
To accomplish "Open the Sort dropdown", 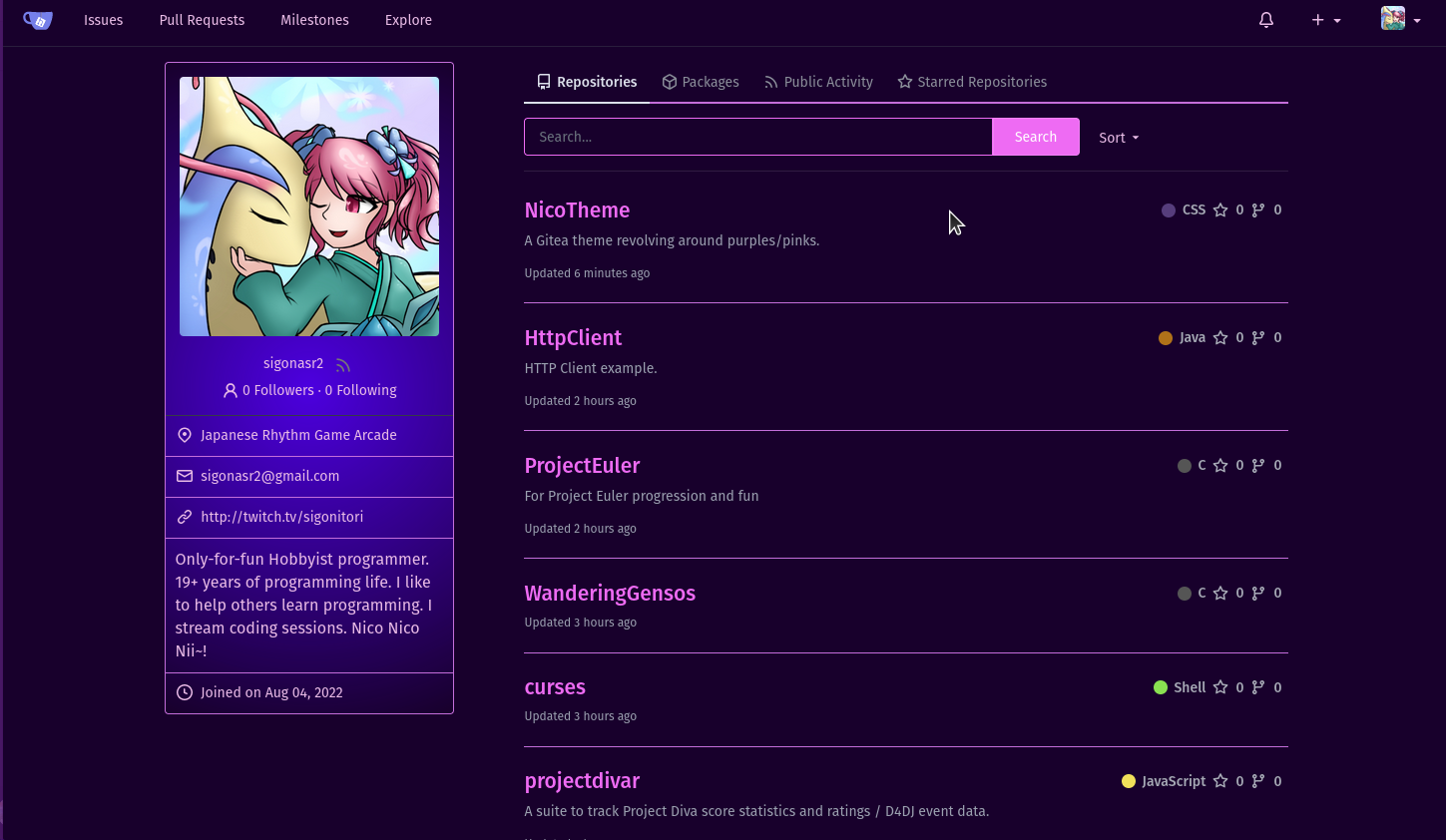I will pos(1119,138).
